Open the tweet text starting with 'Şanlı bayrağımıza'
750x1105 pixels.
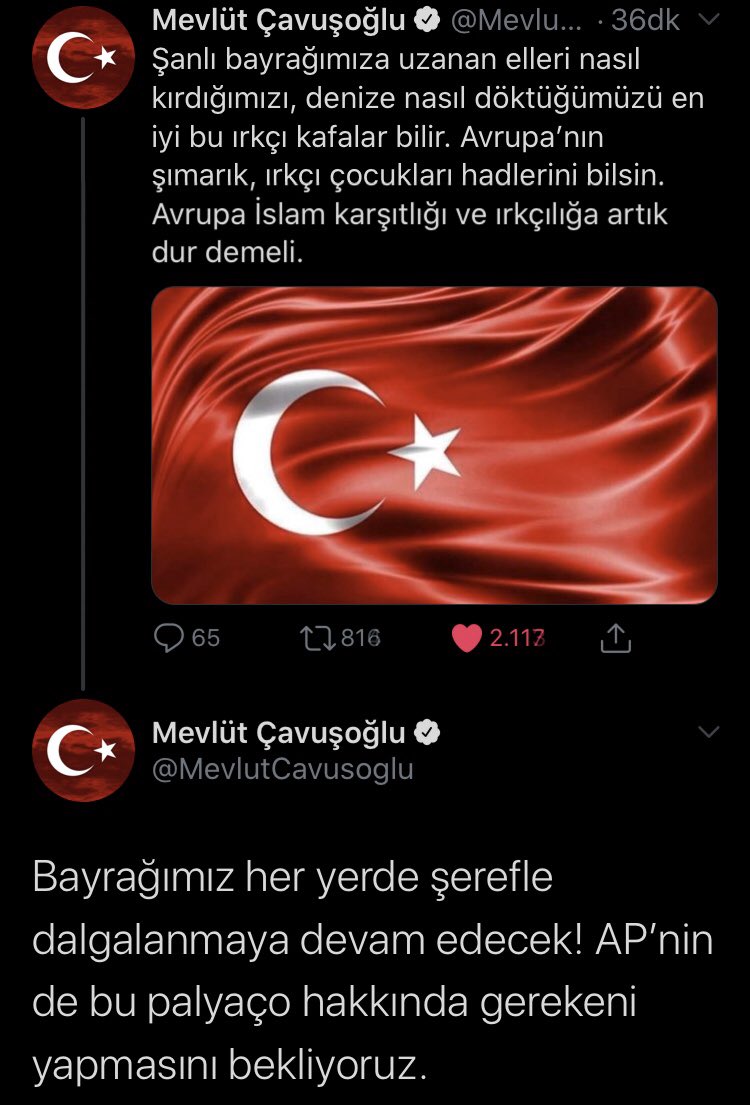(x=428, y=156)
